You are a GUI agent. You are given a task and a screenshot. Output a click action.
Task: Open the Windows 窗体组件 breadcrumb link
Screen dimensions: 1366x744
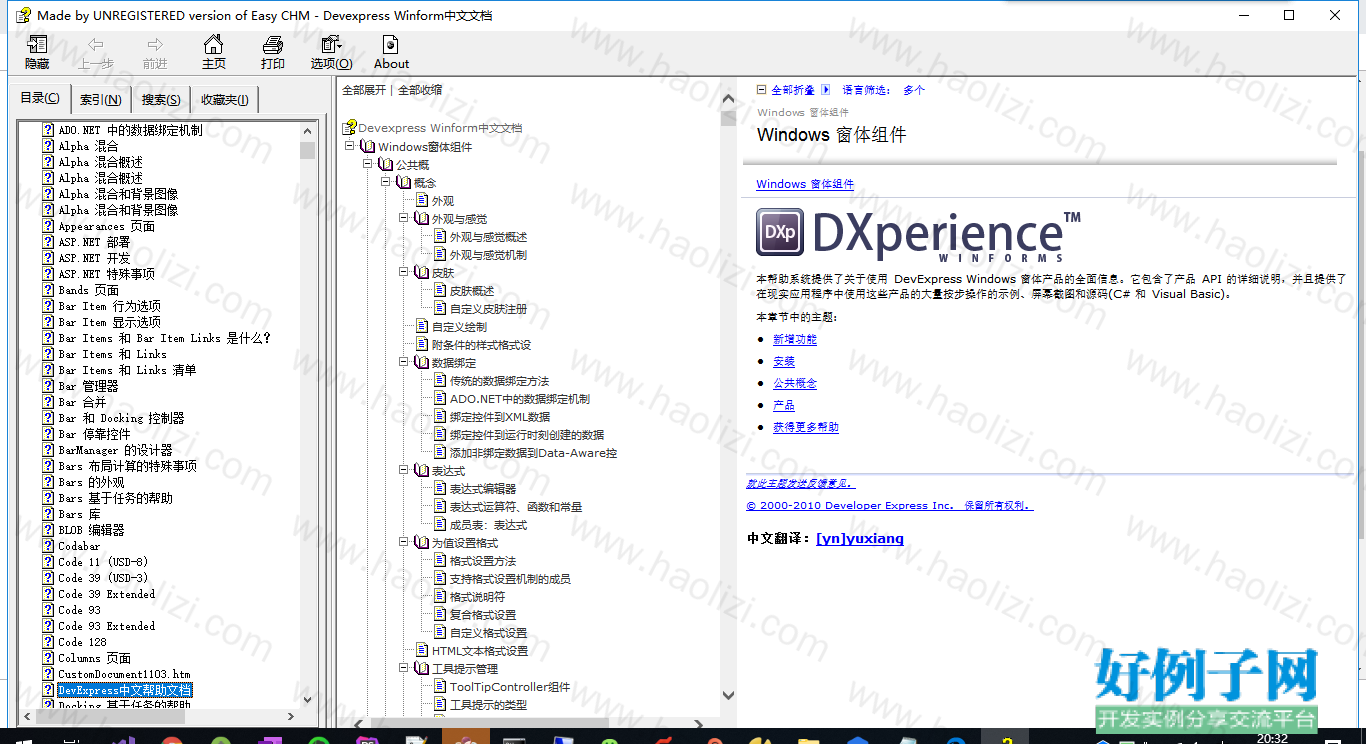(805, 184)
